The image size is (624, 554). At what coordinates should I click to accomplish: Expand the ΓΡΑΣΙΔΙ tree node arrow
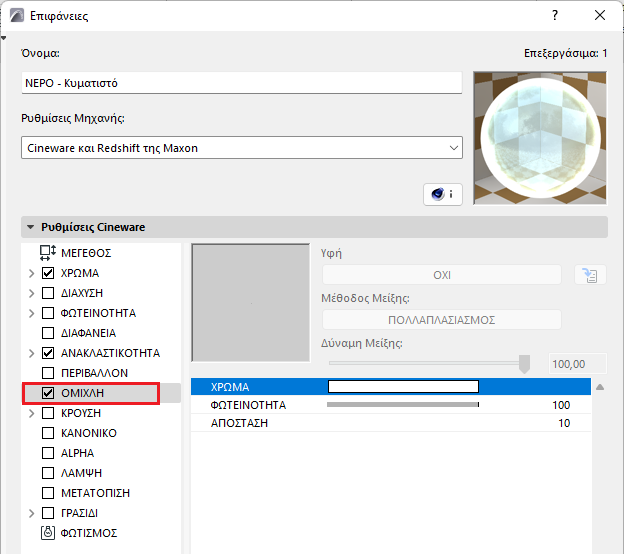[x=31, y=513]
